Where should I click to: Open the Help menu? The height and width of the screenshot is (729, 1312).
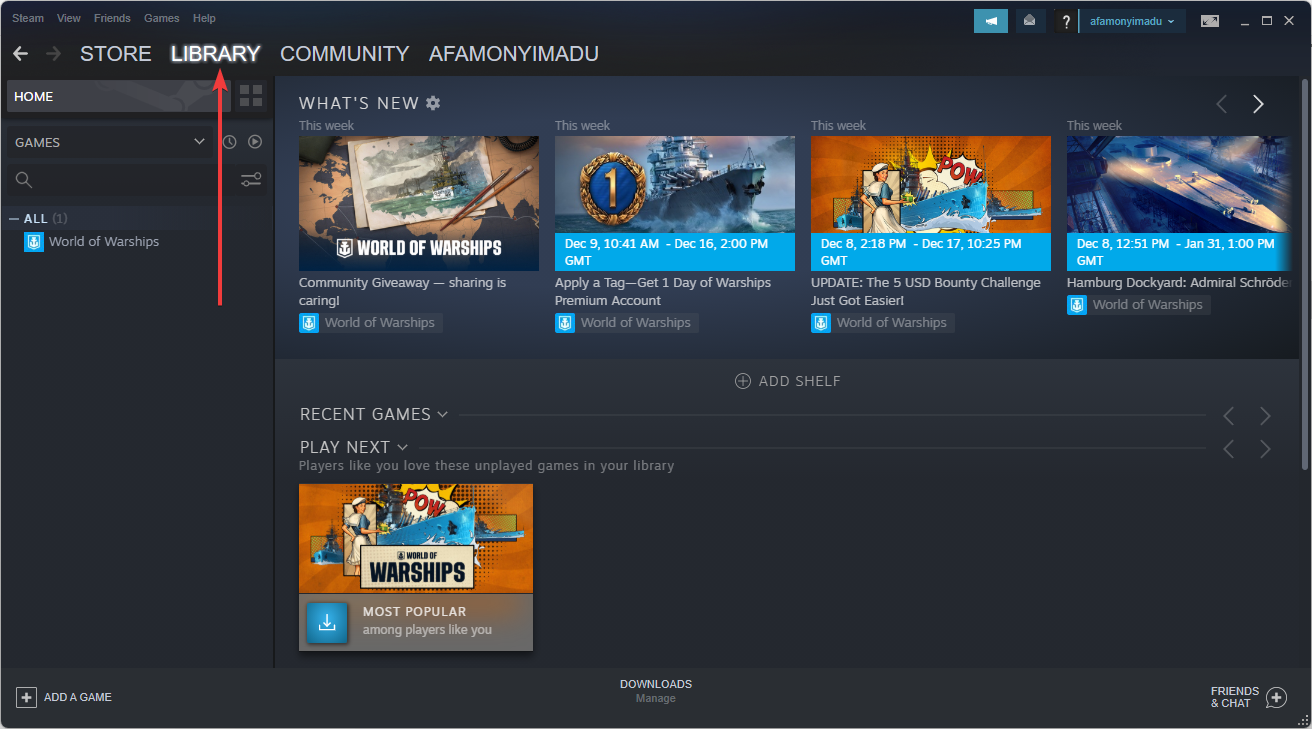coord(204,18)
